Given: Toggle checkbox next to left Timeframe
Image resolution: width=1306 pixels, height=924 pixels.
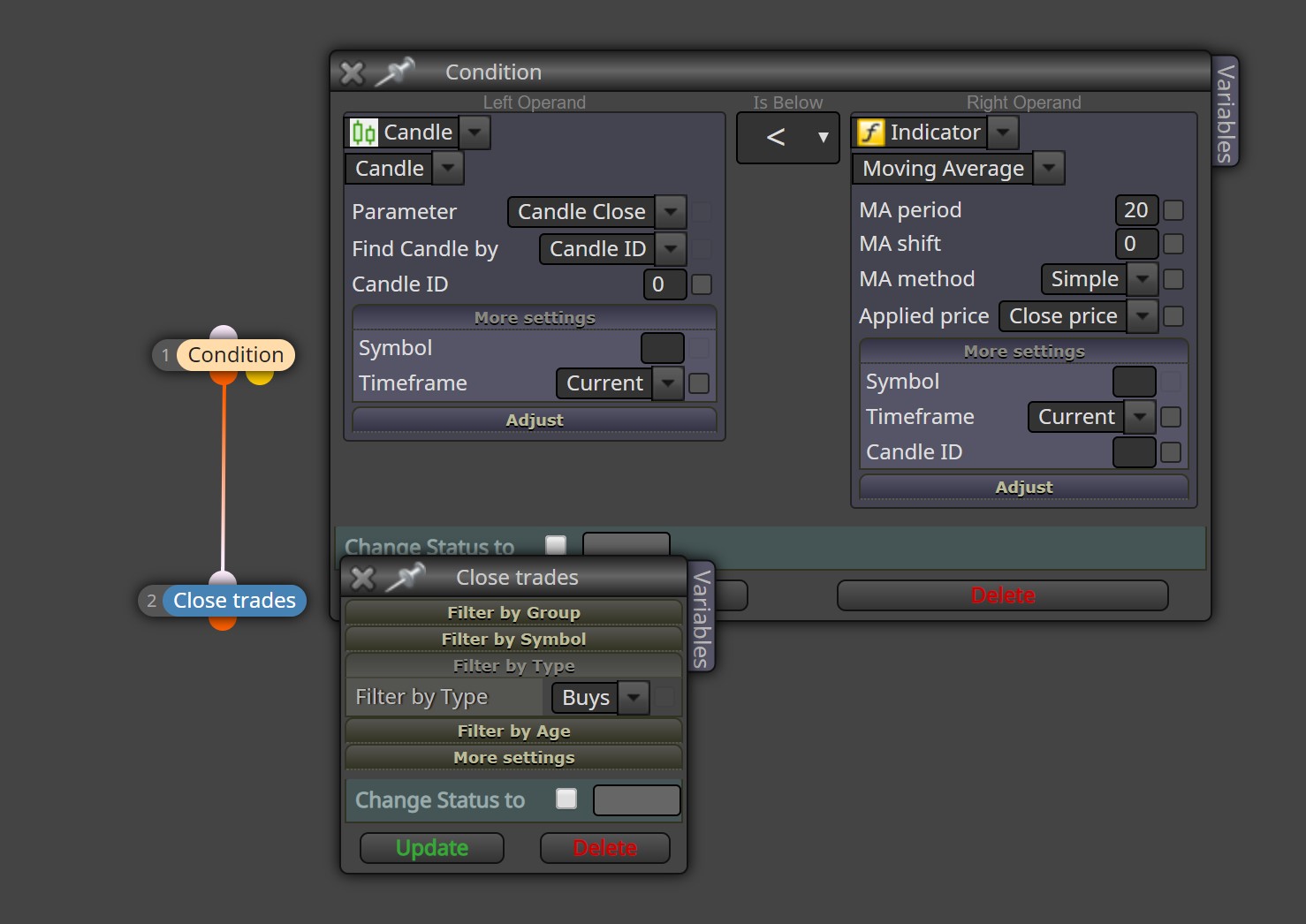Looking at the screenshot, I should point(699,383).
